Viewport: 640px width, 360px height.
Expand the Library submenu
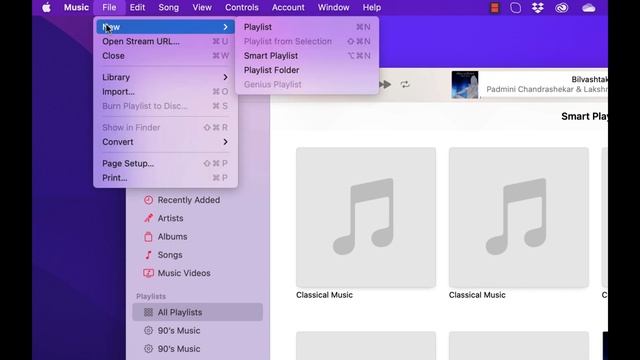tap(165, 77)
